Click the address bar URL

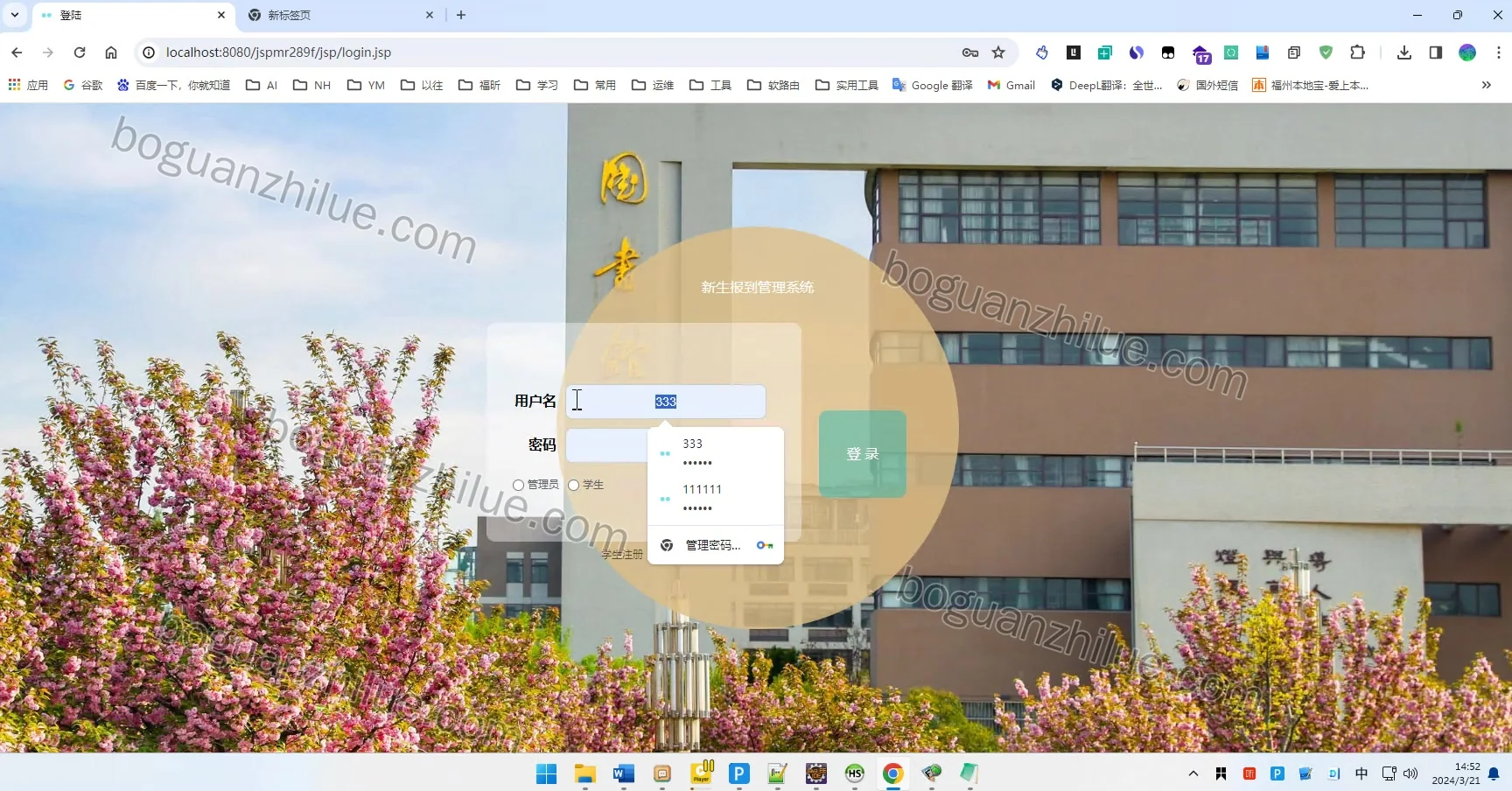(278, 52)
